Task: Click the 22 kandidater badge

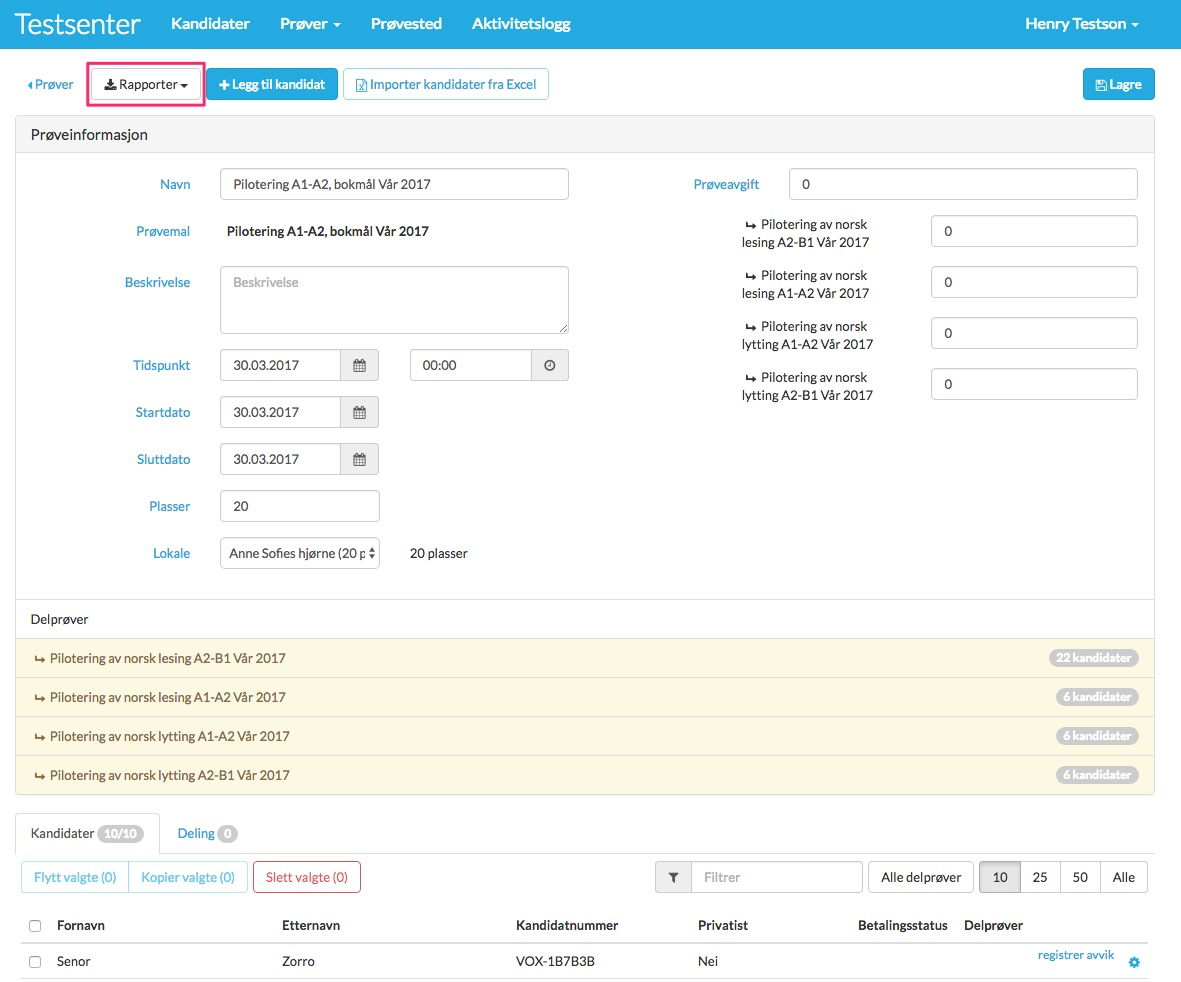Action: point(1094,658)
